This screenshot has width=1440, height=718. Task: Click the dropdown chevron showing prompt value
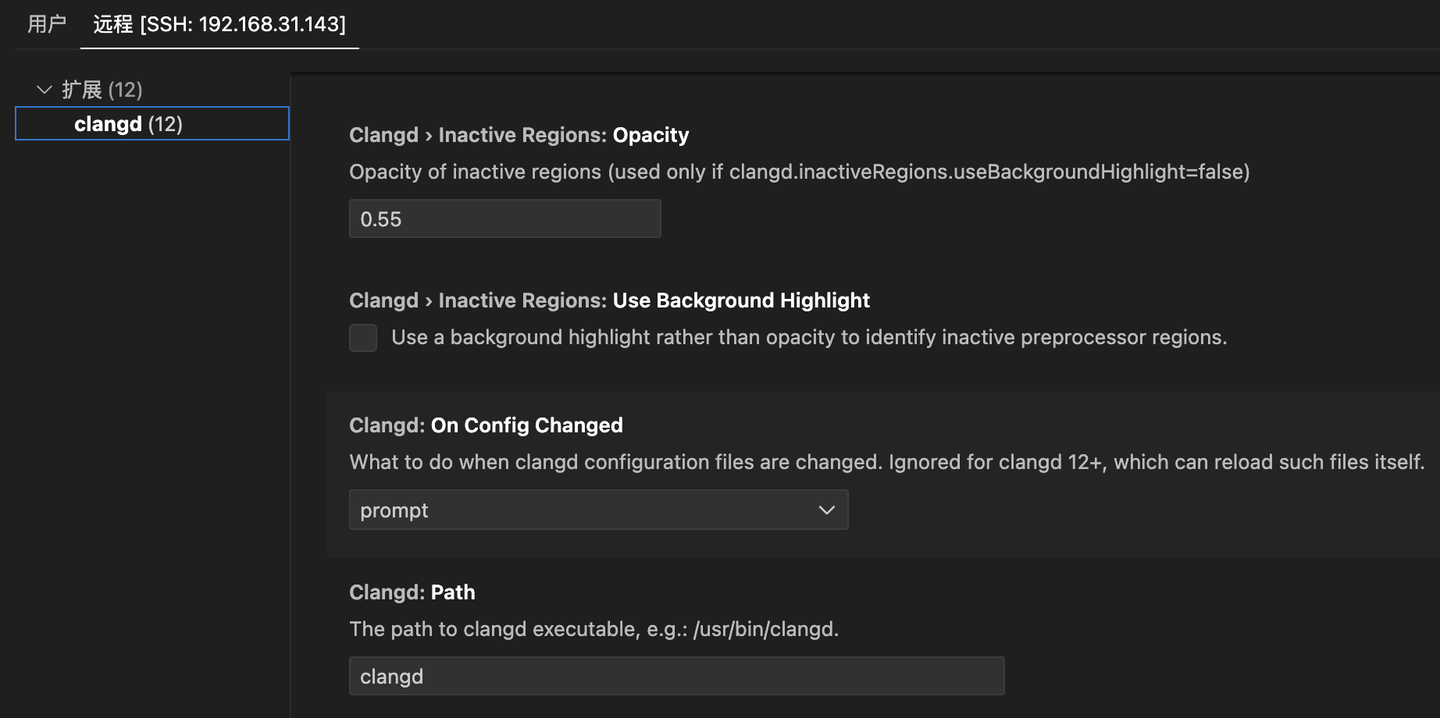tap(826, 510)
